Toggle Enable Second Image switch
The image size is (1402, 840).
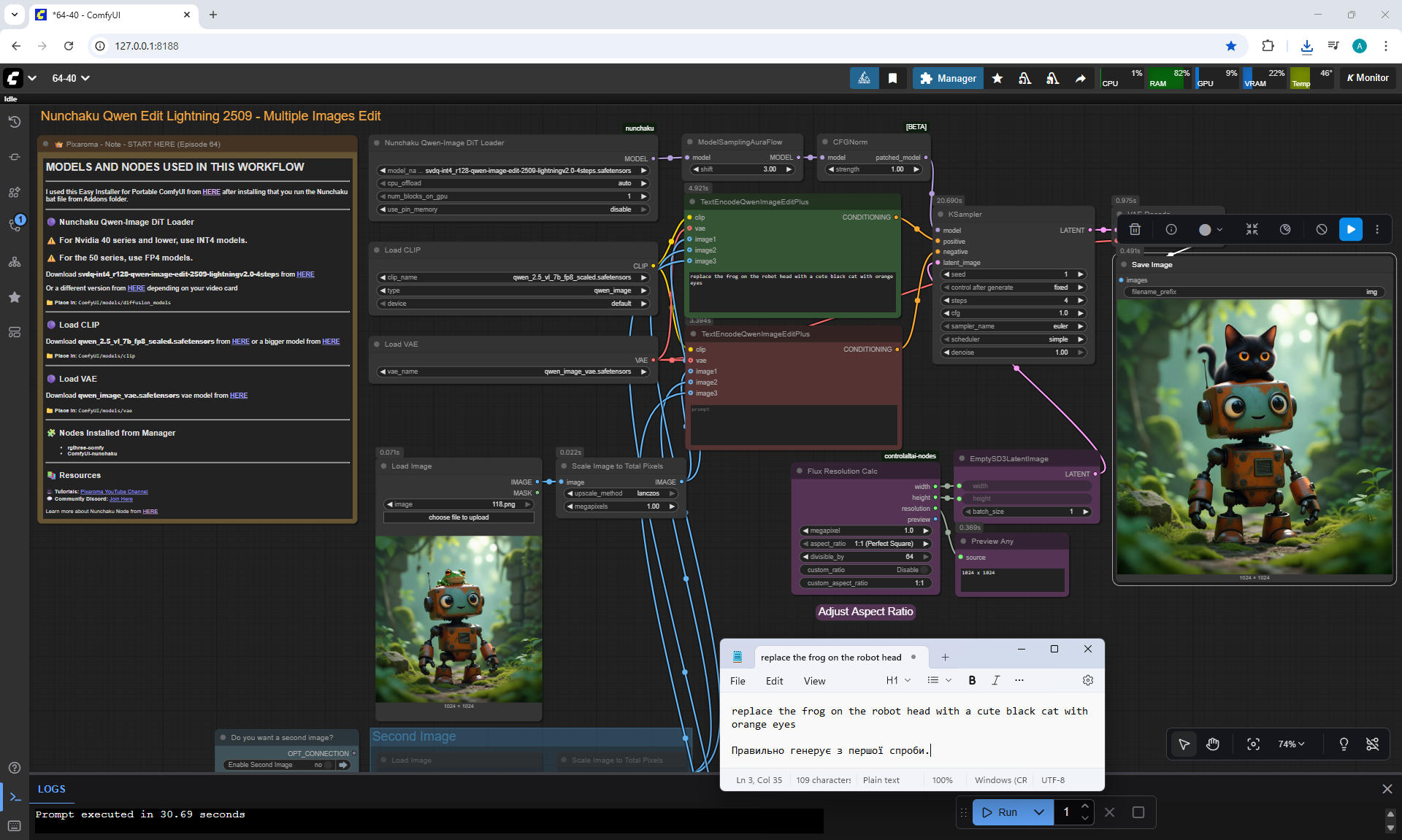coord(329,765)
